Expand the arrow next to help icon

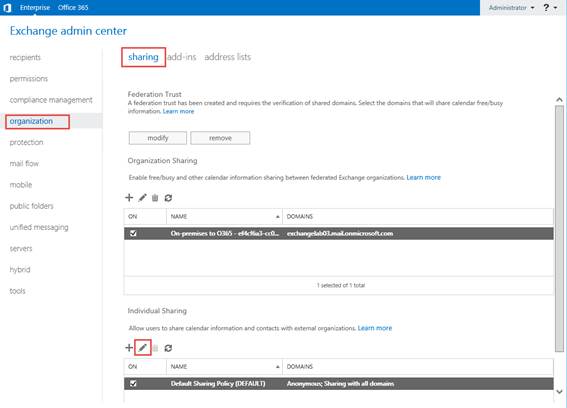(555, 8)
